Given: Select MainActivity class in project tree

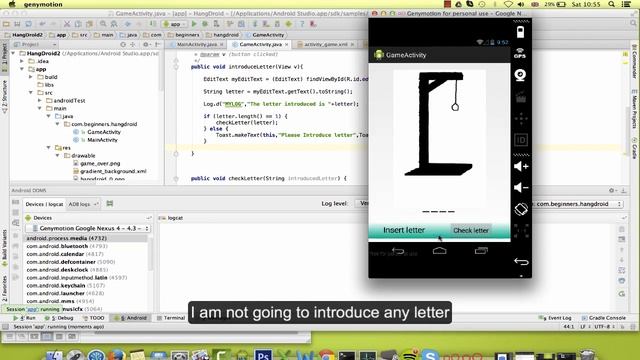Looking at the screenshot, I should pos(102,140).
